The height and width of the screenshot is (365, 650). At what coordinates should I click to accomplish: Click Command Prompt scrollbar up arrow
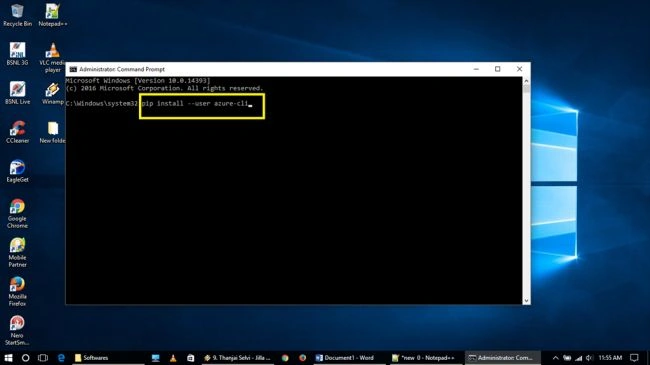tap(526, 81)
